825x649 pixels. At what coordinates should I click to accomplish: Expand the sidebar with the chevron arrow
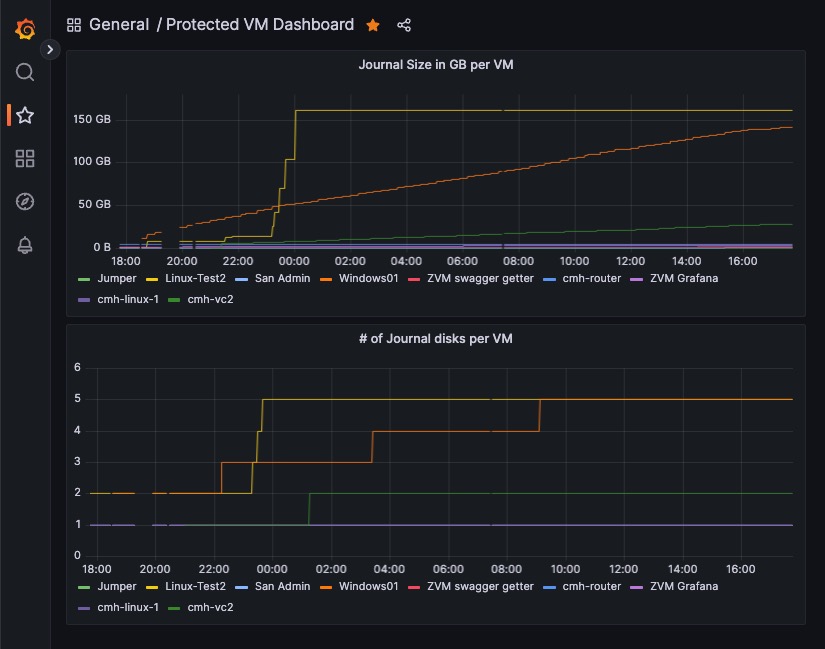[50, 49]
